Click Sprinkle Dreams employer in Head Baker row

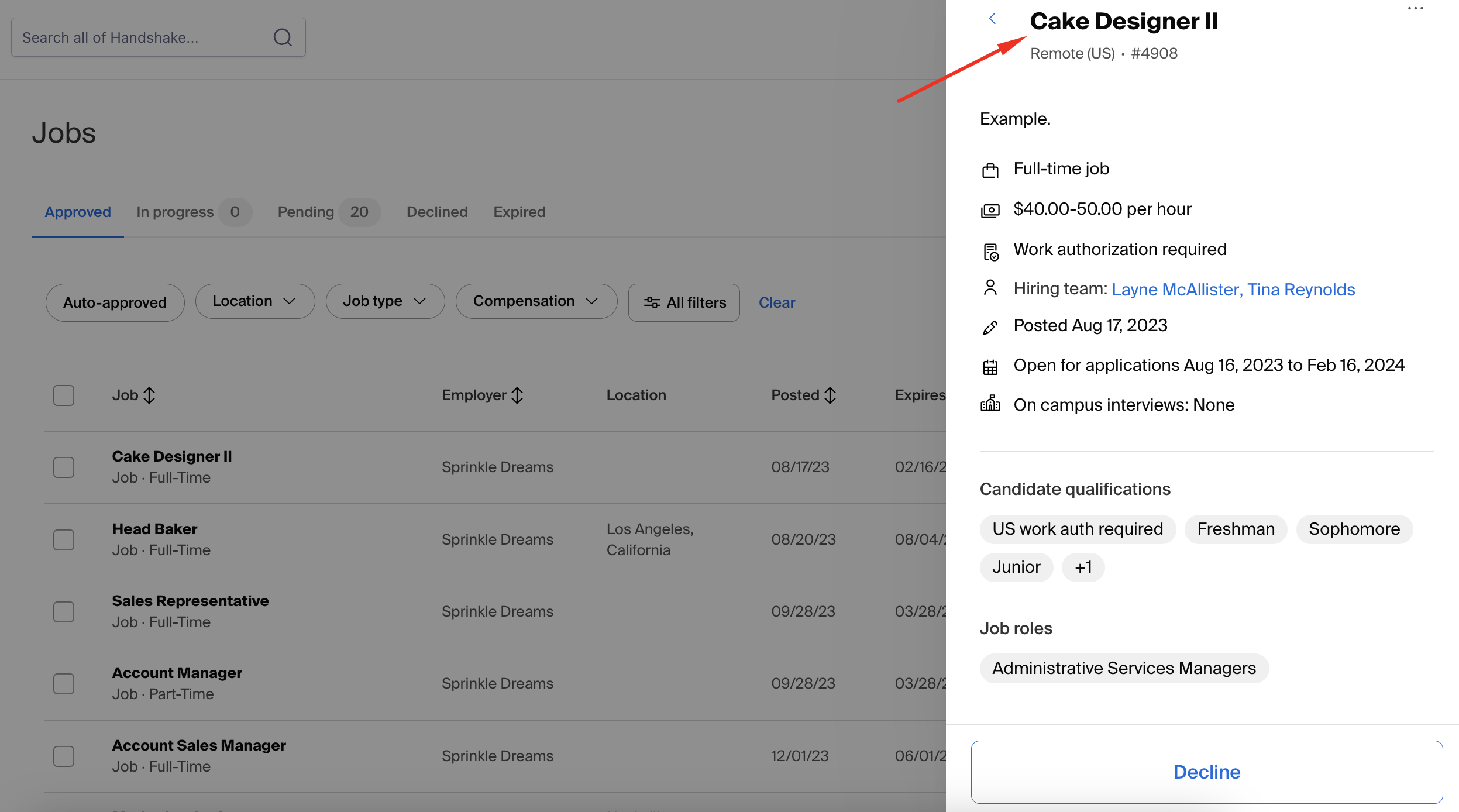497,539
